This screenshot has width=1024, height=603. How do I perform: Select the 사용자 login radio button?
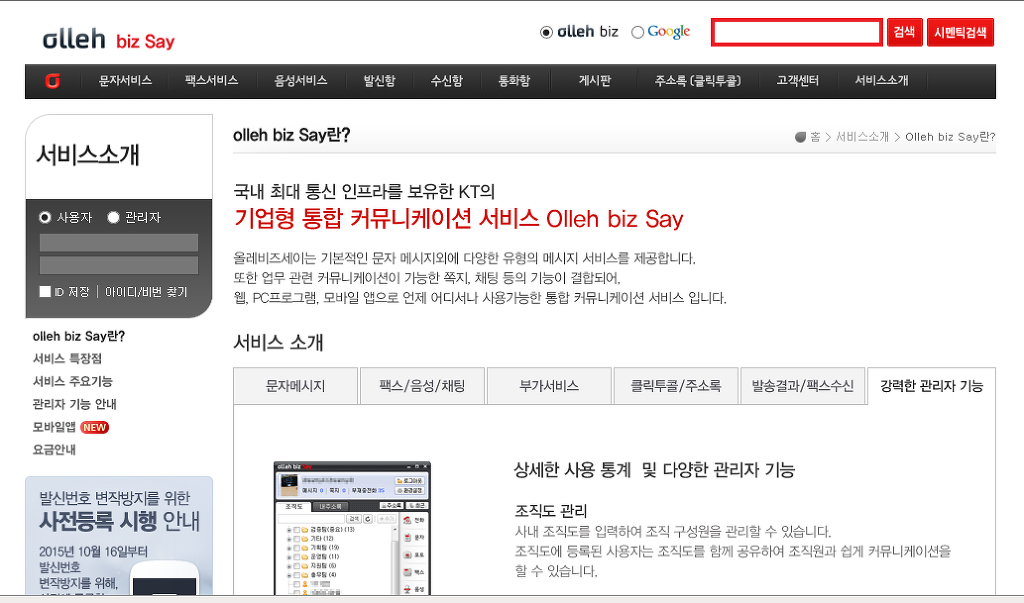[45, 217]
